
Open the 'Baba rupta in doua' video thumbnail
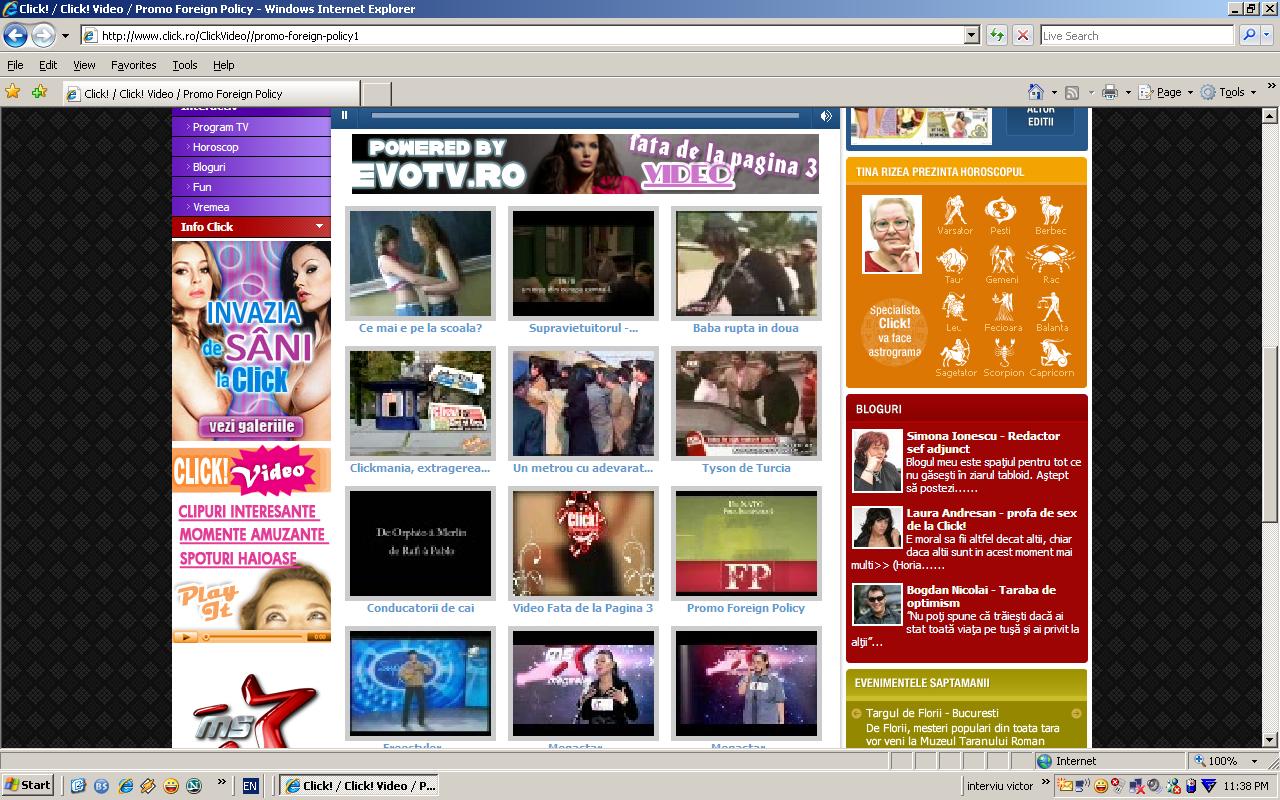746,264
